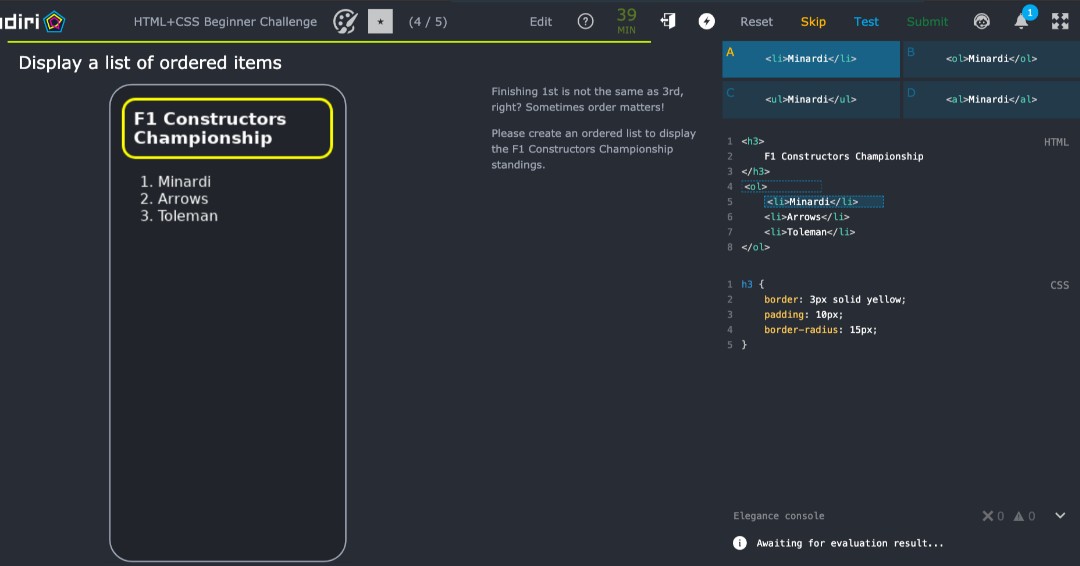Click the Test button

866,21
